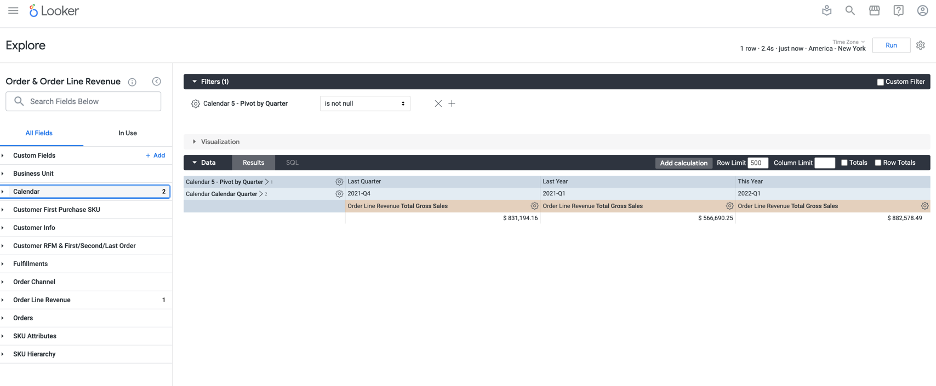Open Explore actions gear next to Run
This screenshot has height=386, width=936.
tap(920, 45)
